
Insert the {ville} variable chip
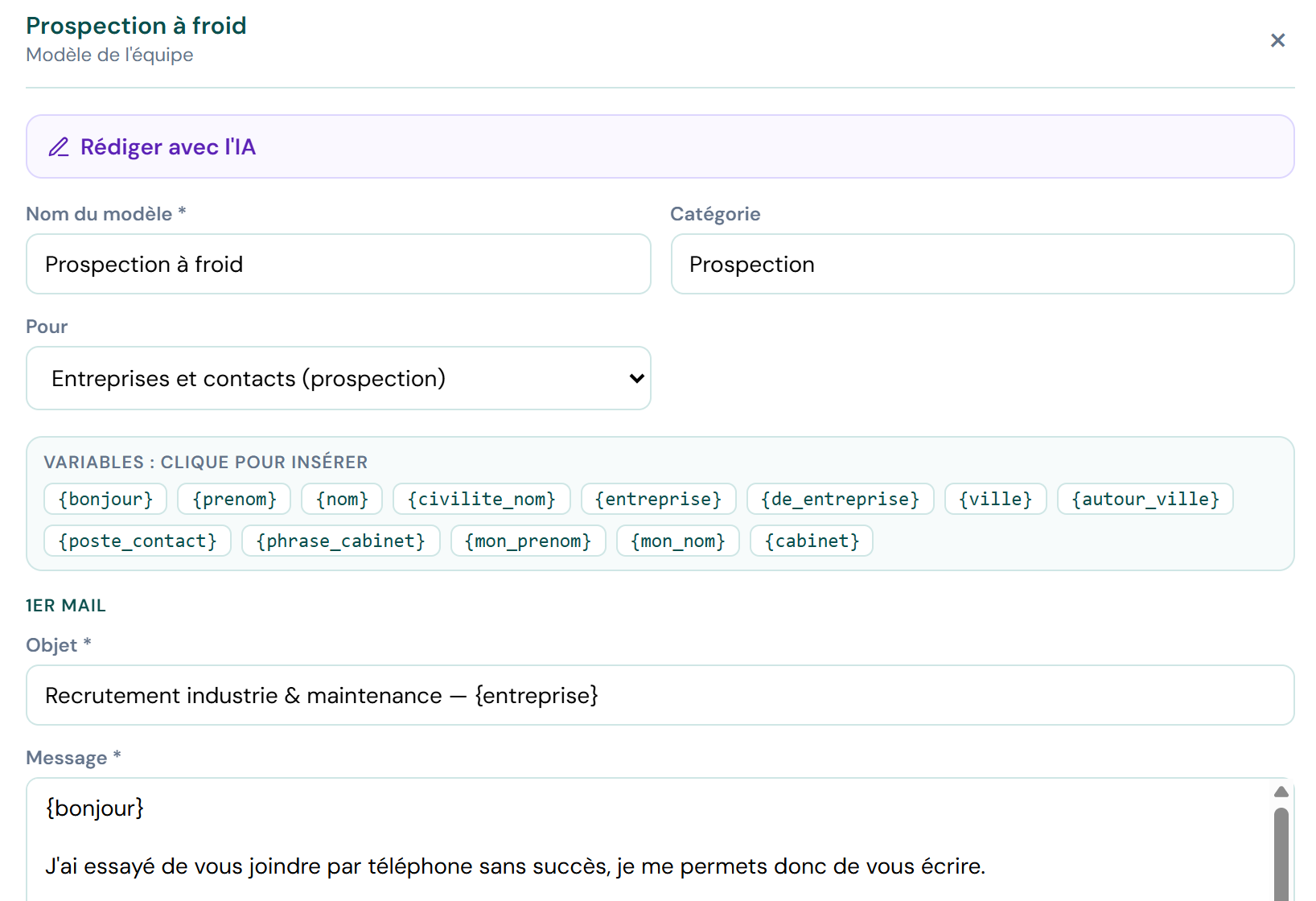(995, 499)
